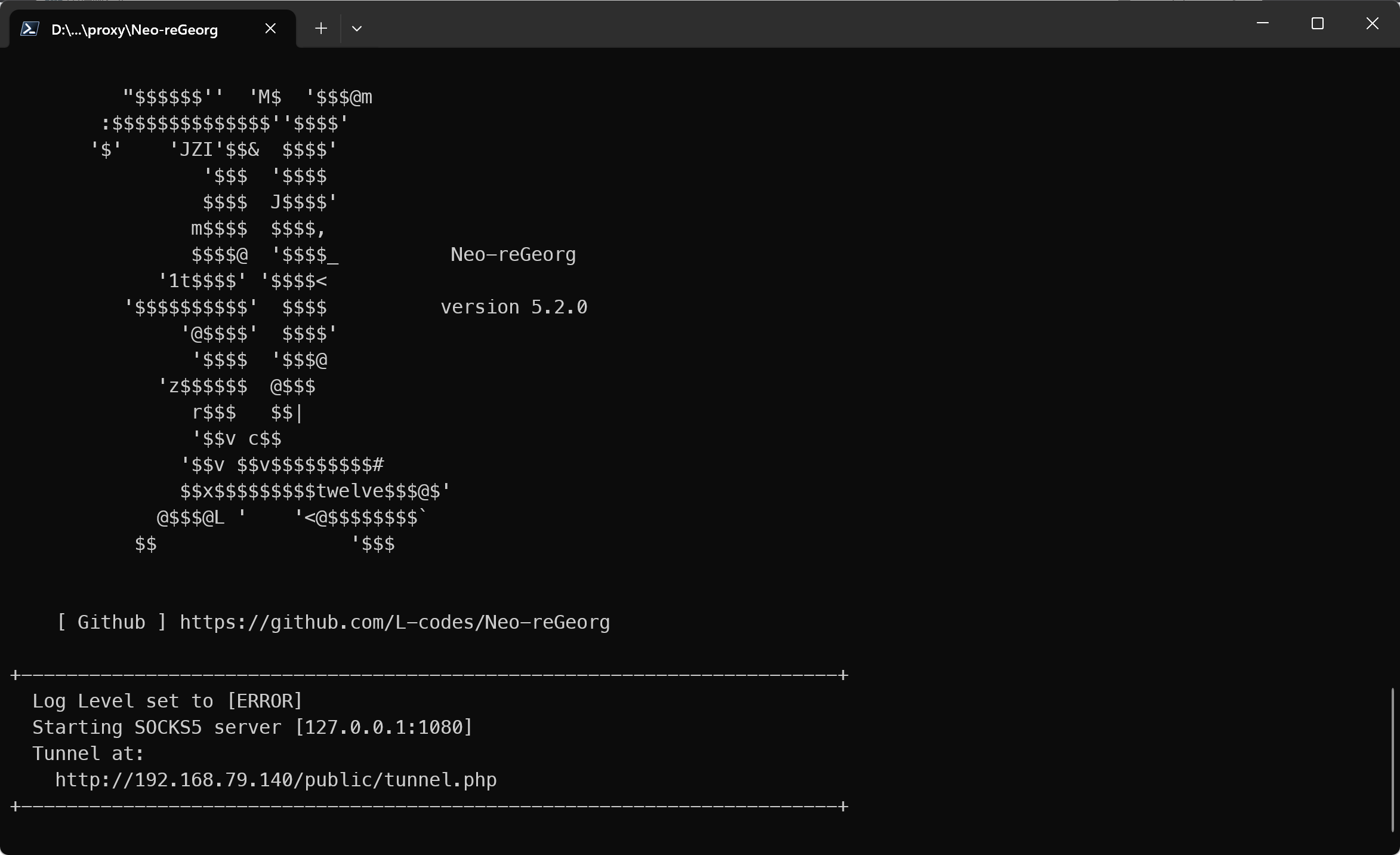The image size is (1400, 855).
Task: Click the word twelve in ASCII art
Action: pyautogui.click(x=350, y=491)
